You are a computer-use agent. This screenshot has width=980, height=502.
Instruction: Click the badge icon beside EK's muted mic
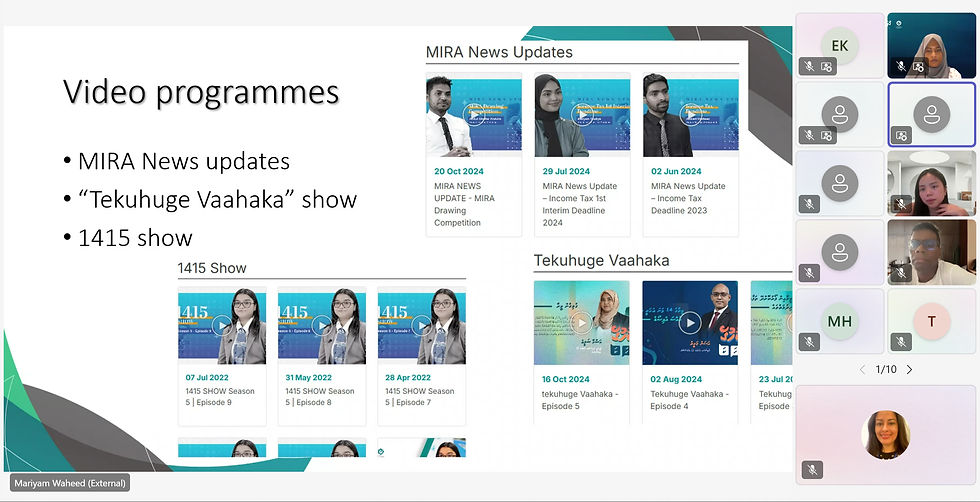point(826,66)
